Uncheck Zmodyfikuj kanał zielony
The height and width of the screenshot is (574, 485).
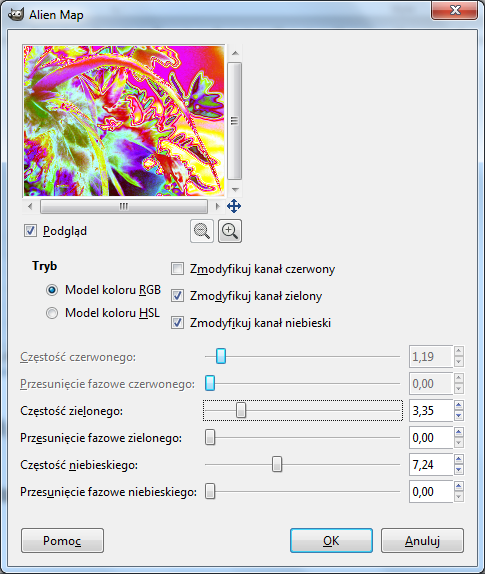(178, 295)
